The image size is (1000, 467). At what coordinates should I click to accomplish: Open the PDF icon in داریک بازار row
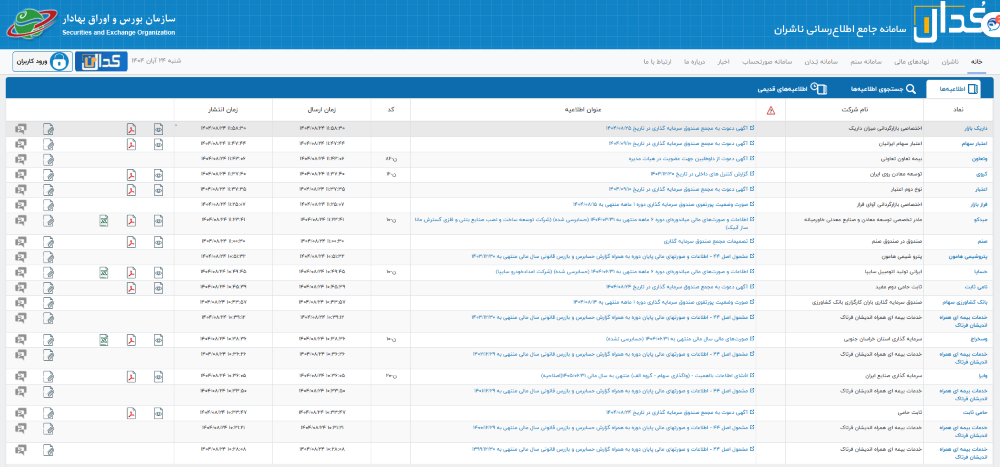point(130,129)
